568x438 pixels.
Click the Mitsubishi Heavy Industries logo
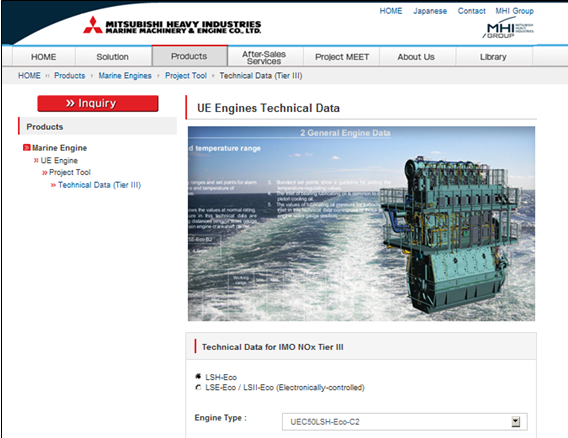coord(172,26)
